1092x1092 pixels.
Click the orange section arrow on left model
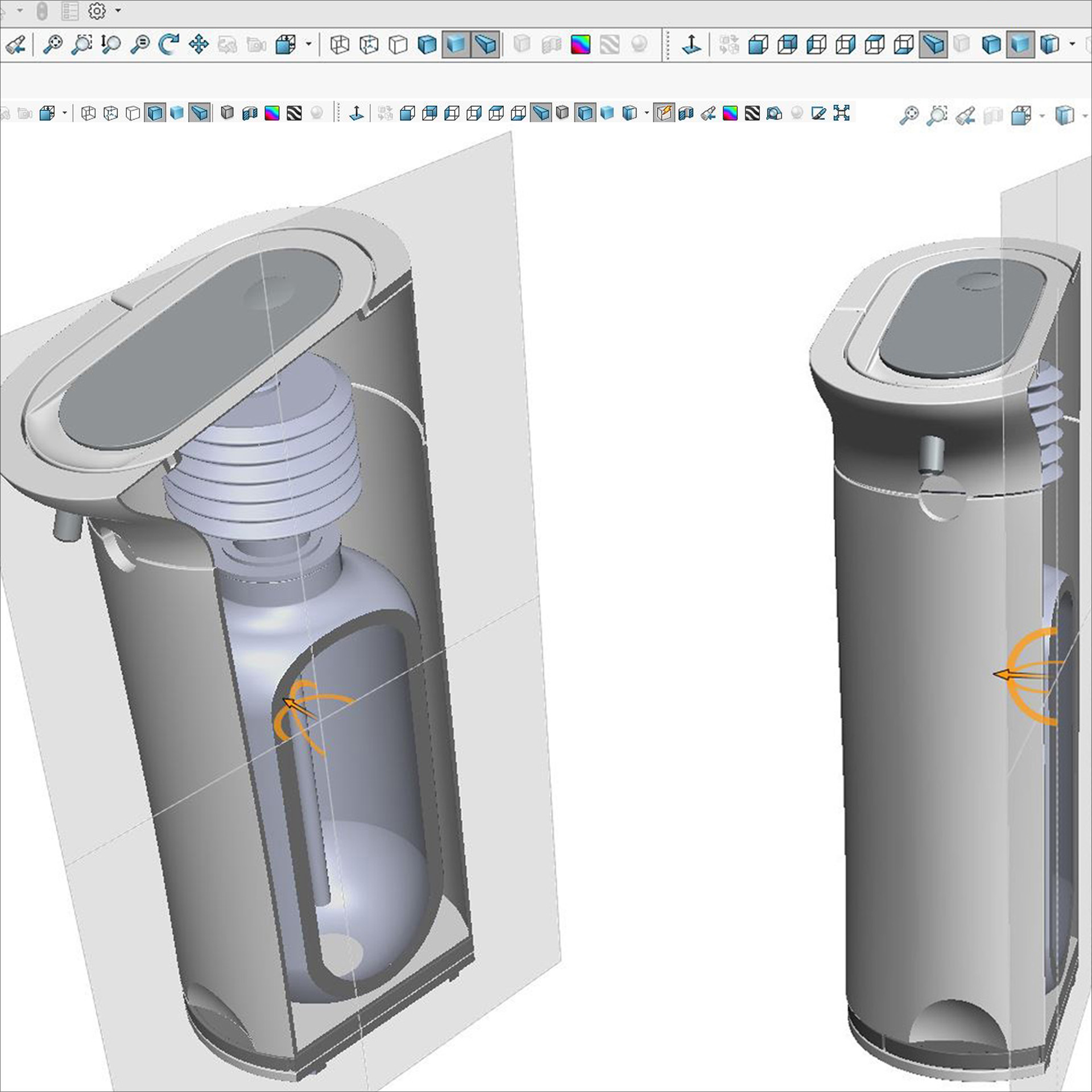point(297,708)
